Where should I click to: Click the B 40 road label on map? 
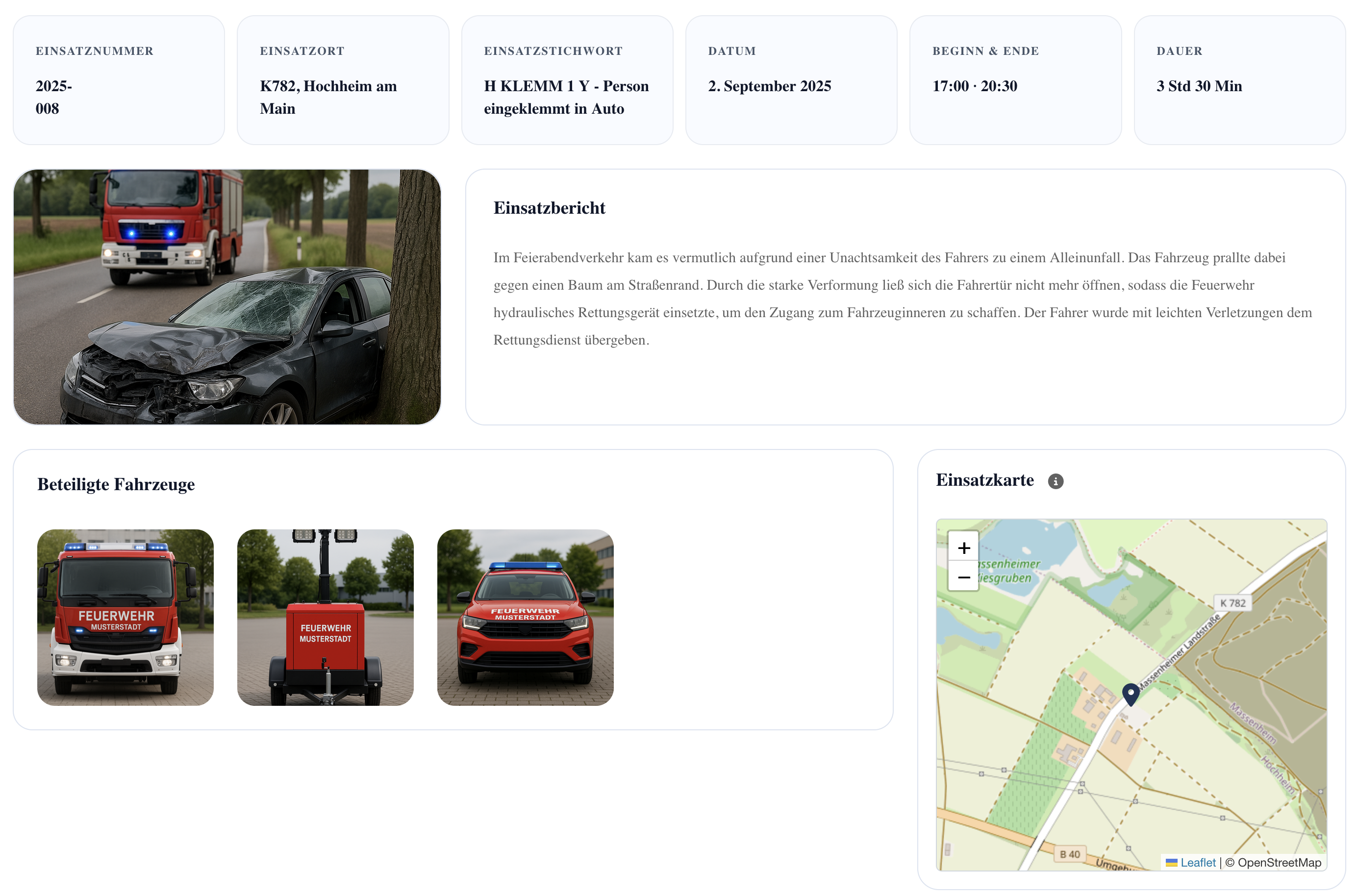click(1069, 854)
